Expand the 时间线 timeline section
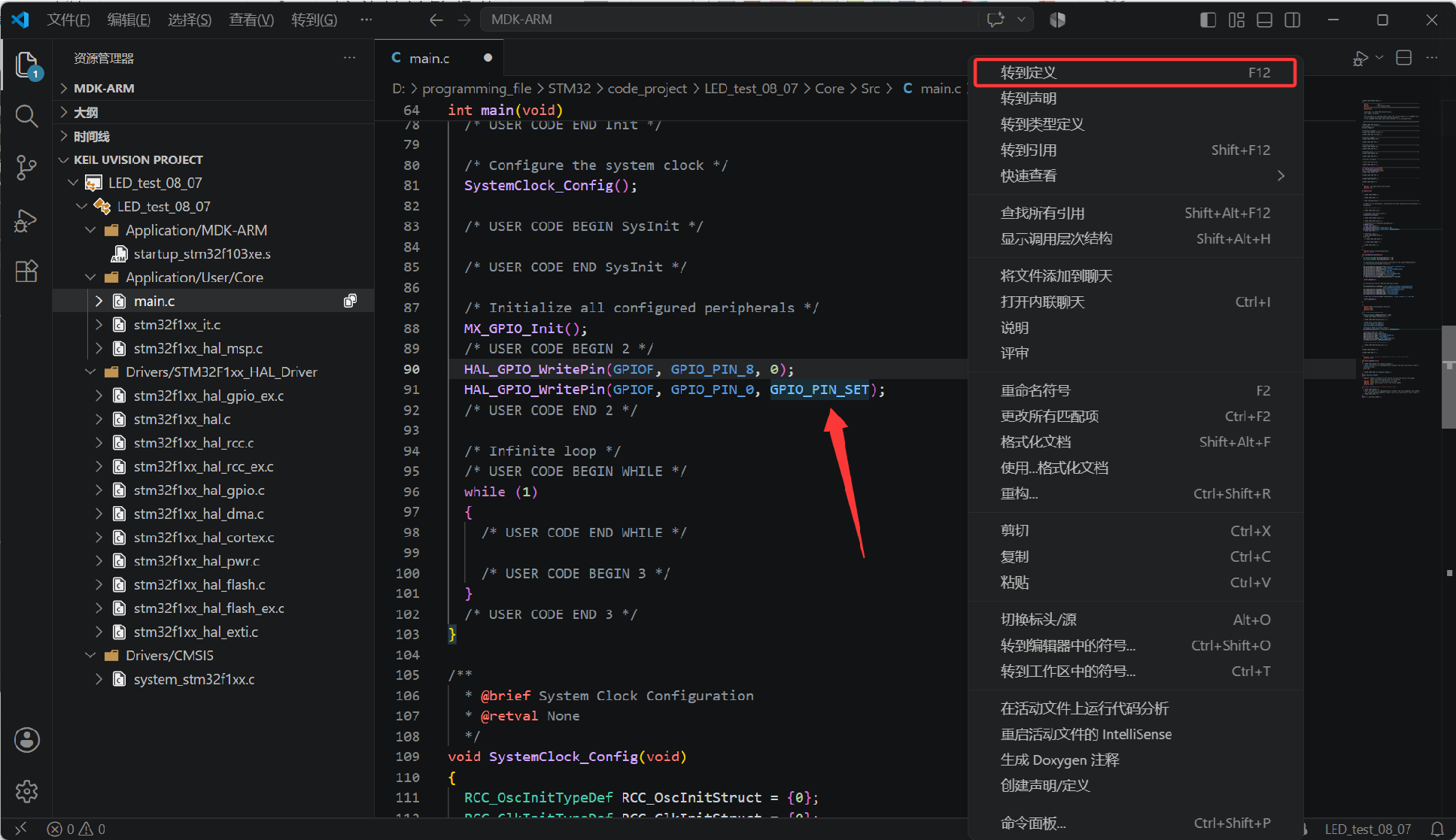The height and width of the screenshot is (840, 1456). [214, 136]
